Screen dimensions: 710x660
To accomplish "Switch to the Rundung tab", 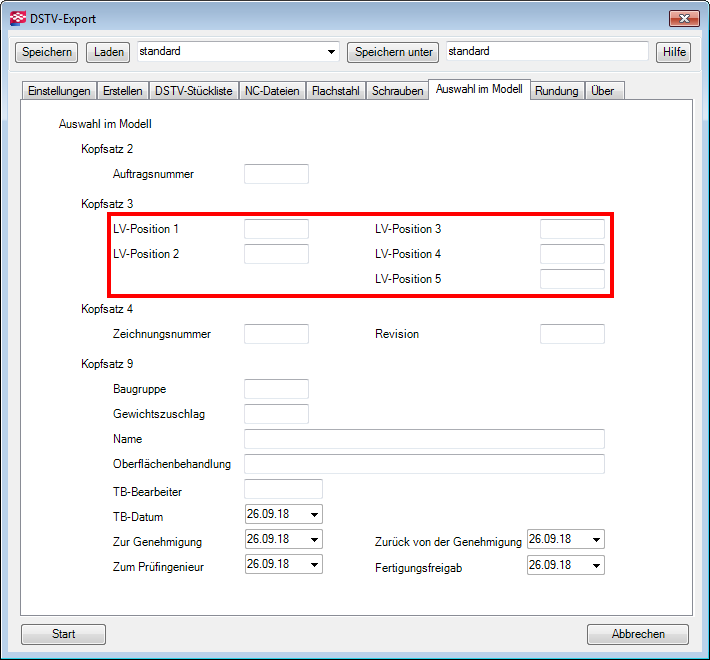I will [x=557, y=91].
